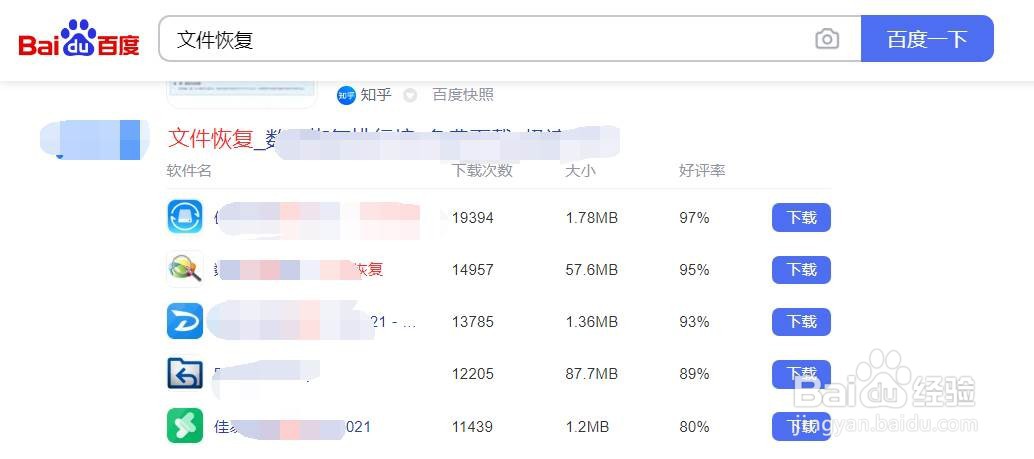The image size is (1034, 459).
Task: Click the 13785 download count
Action: pyautogui.click(x=473, y=322)
